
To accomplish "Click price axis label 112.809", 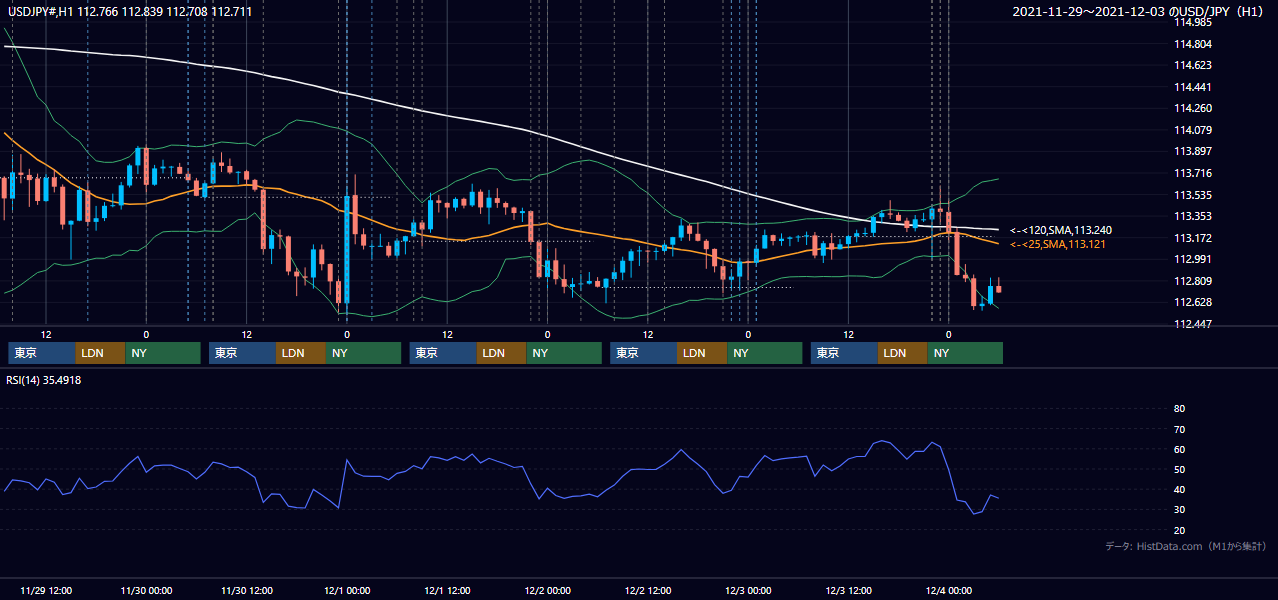I will pos(1192,281).
